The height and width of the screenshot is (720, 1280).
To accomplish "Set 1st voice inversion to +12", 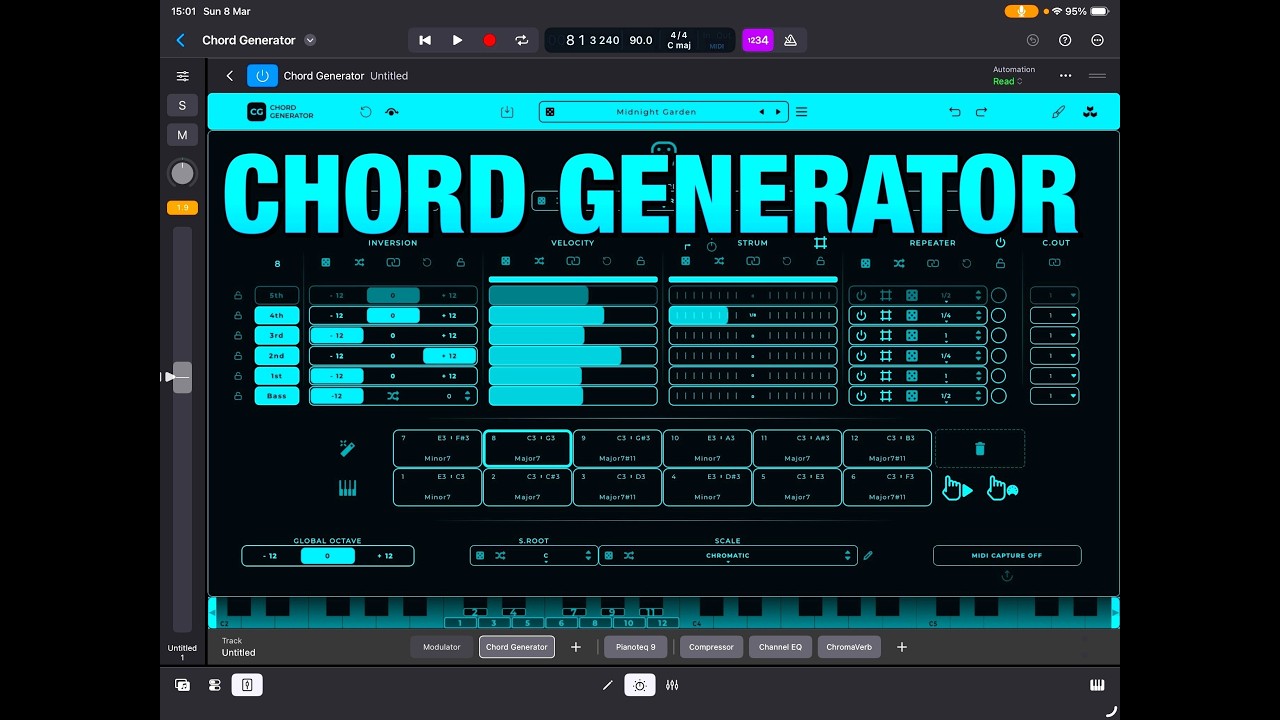I will tap(449, 376).
